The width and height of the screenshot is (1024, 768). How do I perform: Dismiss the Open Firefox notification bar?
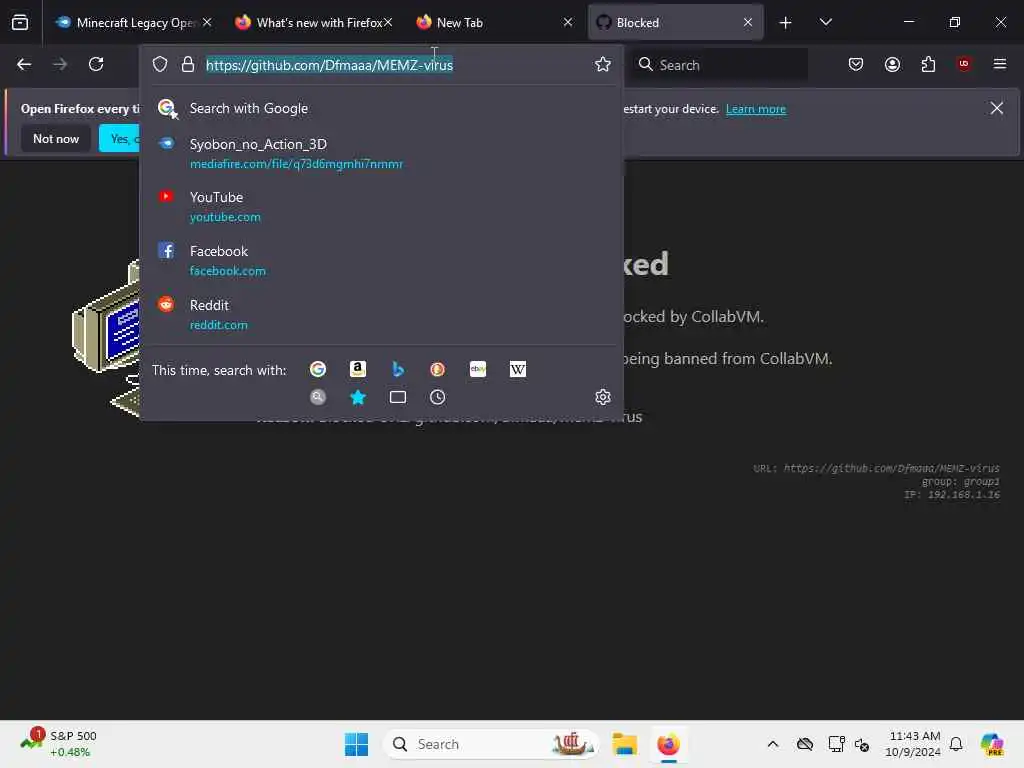coord(997,108)
